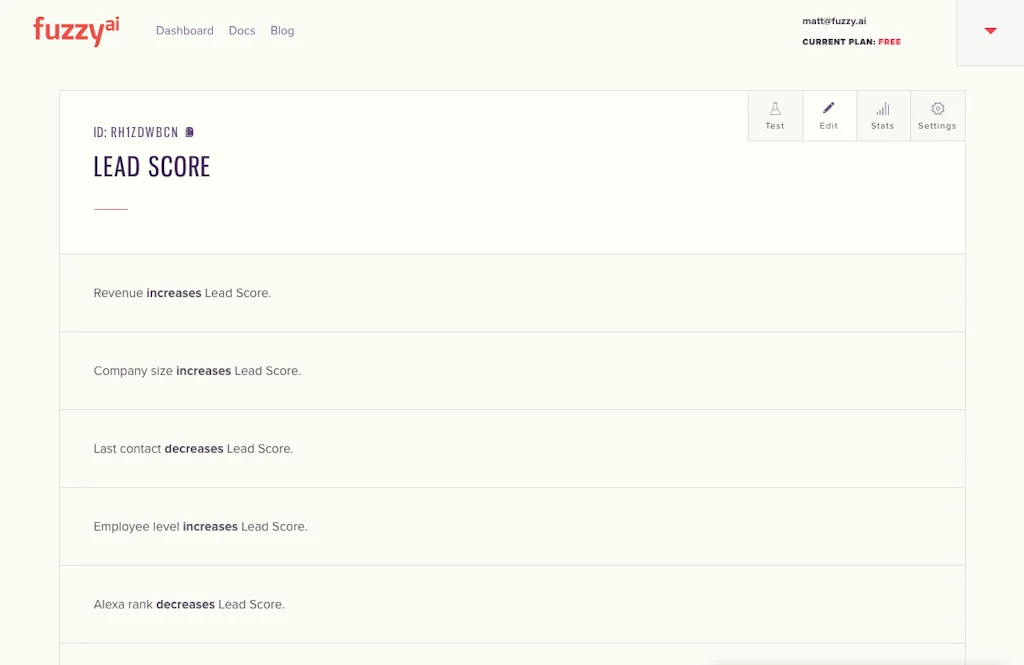Open the Alexa rank decreases rule
This screenshot has height=665, width=1024.
click(189, 604)
